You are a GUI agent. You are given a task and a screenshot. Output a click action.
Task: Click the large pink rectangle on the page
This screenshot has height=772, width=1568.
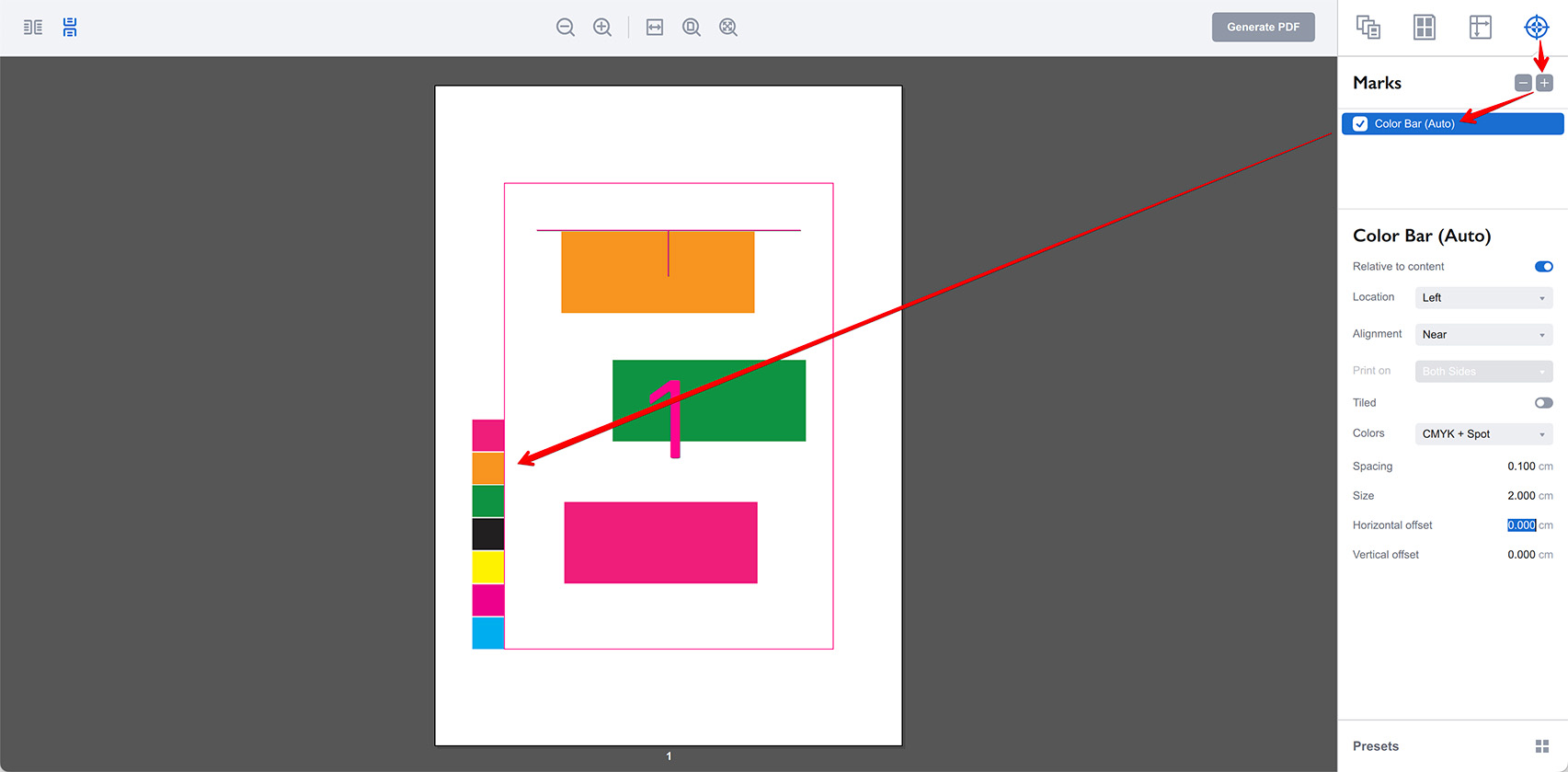click(660, 543)
